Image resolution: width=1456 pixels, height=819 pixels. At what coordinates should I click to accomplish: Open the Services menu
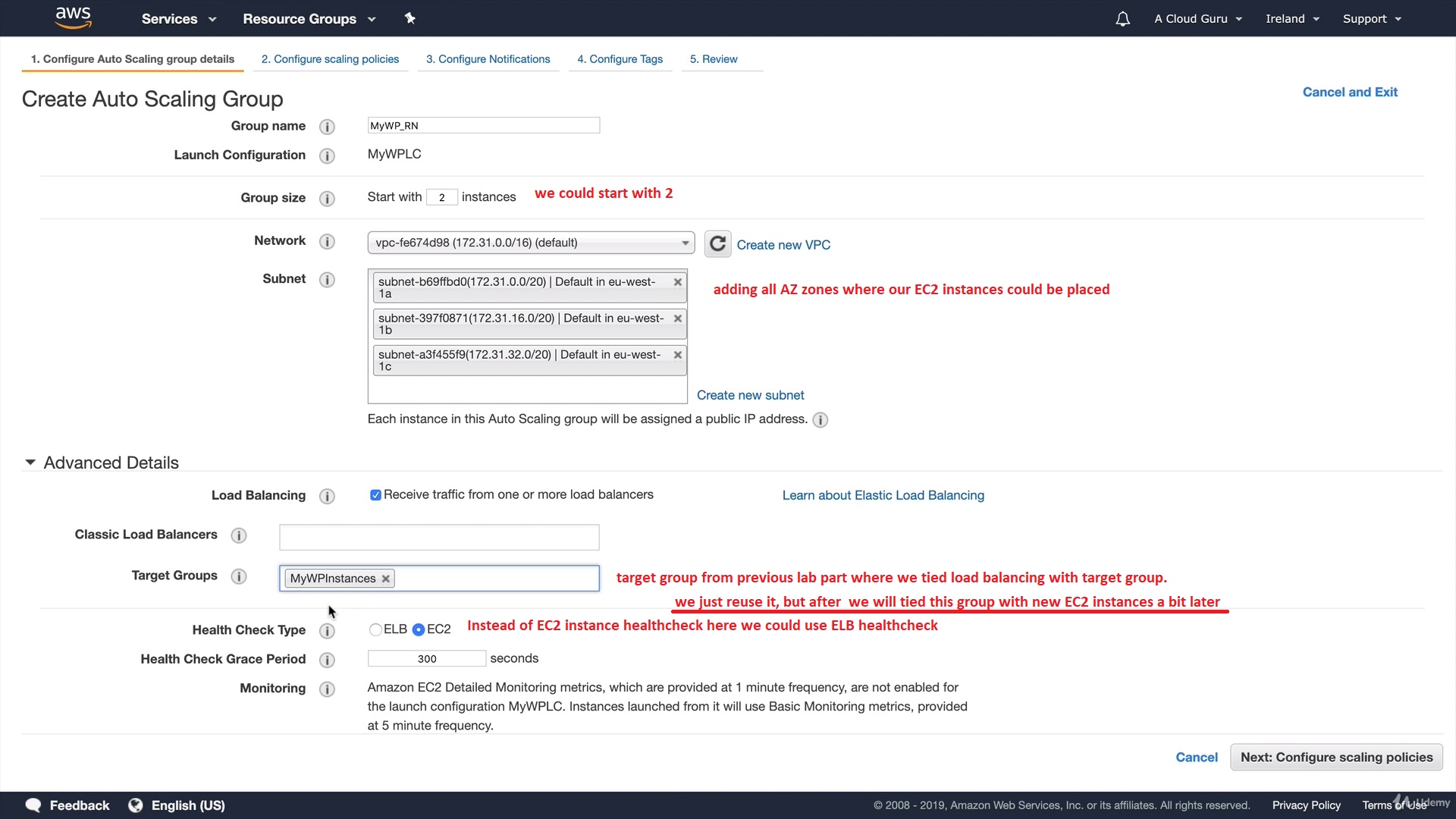pos(178,19)
